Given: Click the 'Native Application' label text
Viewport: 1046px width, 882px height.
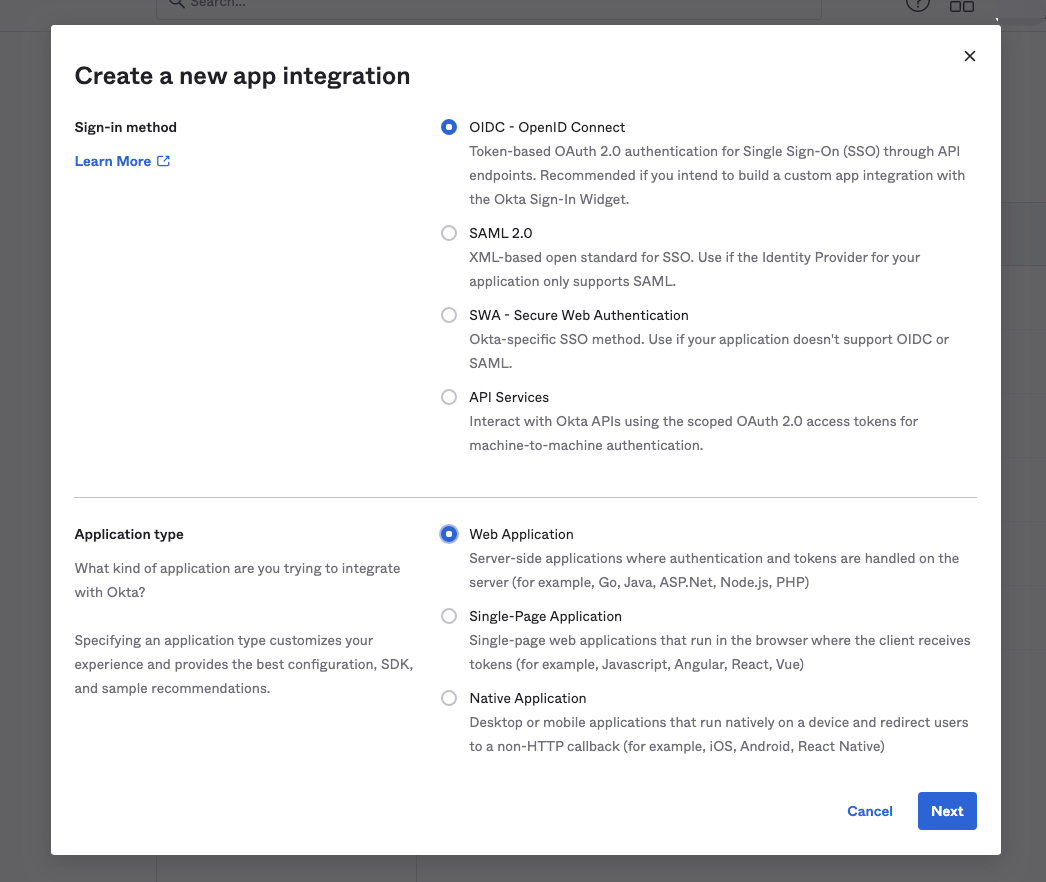Looking at the screenshot, I should point(527,698).
